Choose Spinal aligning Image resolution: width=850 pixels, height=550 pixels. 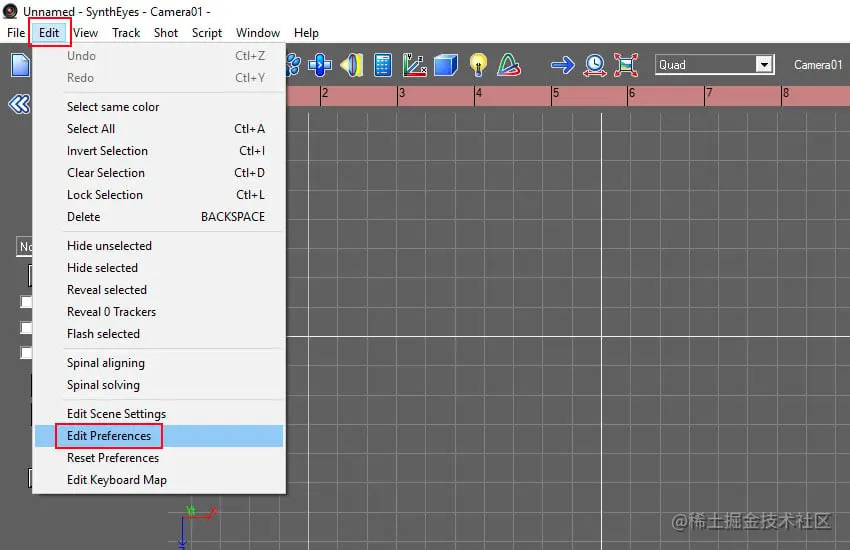coord(159,363)
